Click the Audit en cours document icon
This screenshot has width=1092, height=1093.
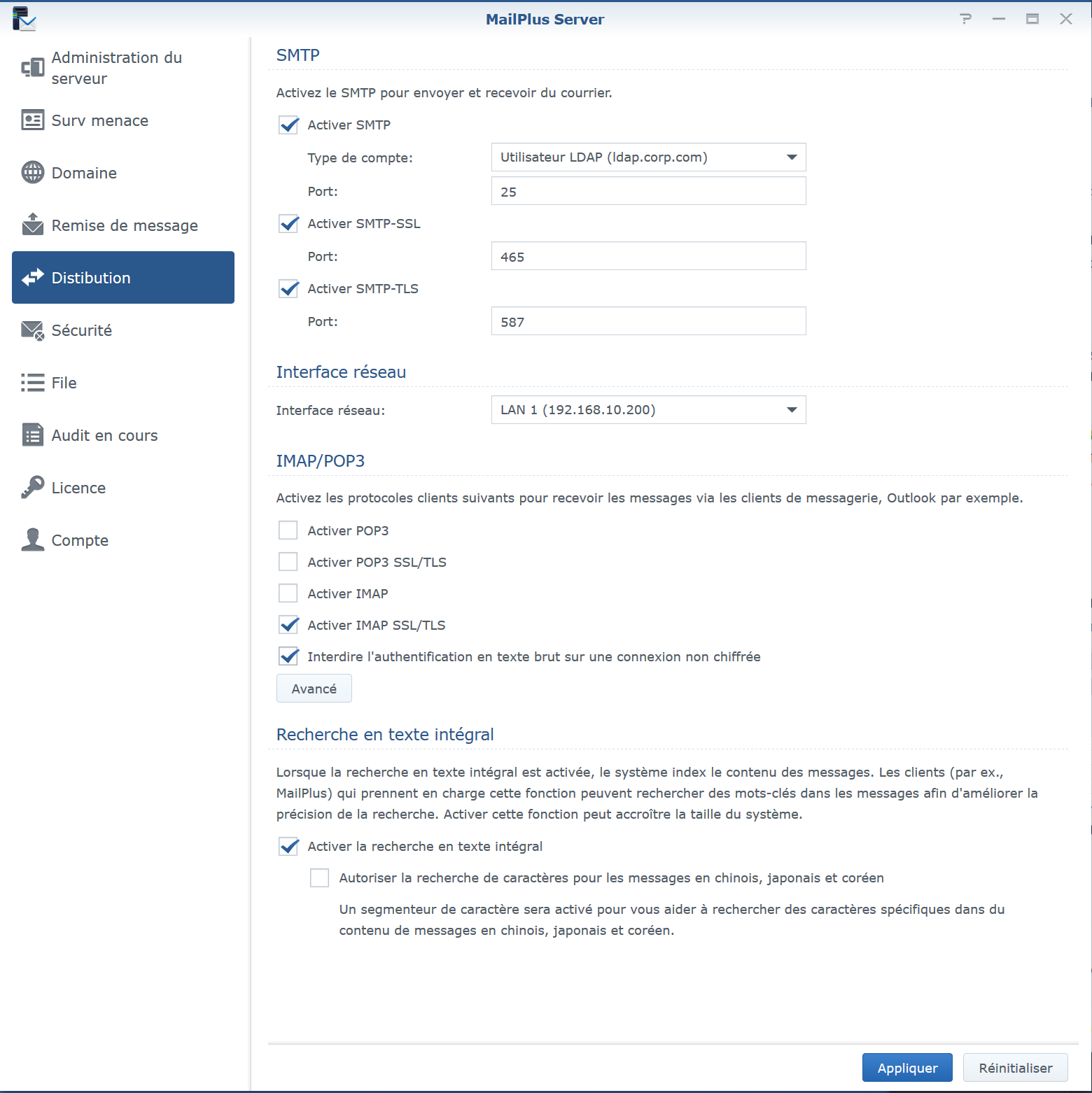click(32, 435)
